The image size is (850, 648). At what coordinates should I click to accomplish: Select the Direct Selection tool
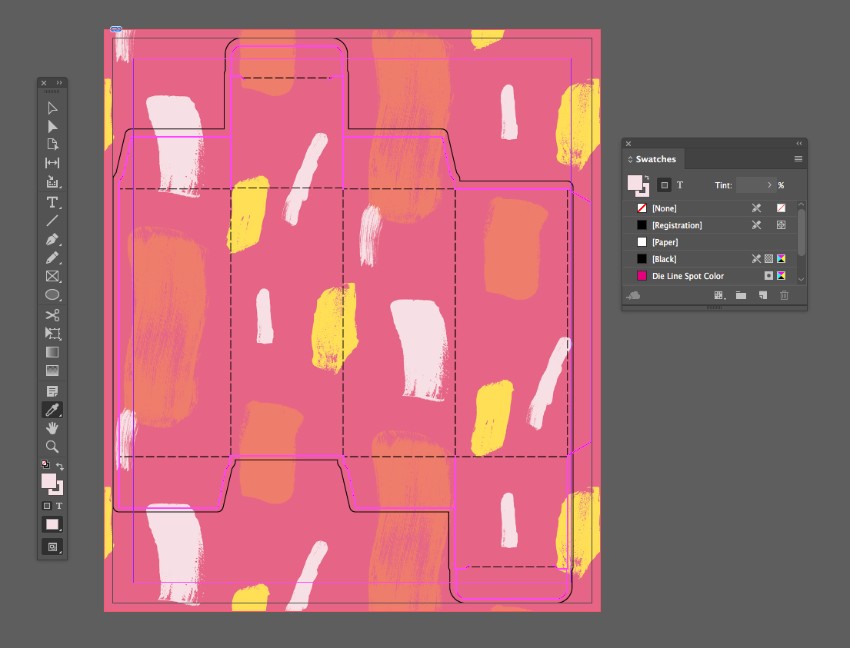52,126
